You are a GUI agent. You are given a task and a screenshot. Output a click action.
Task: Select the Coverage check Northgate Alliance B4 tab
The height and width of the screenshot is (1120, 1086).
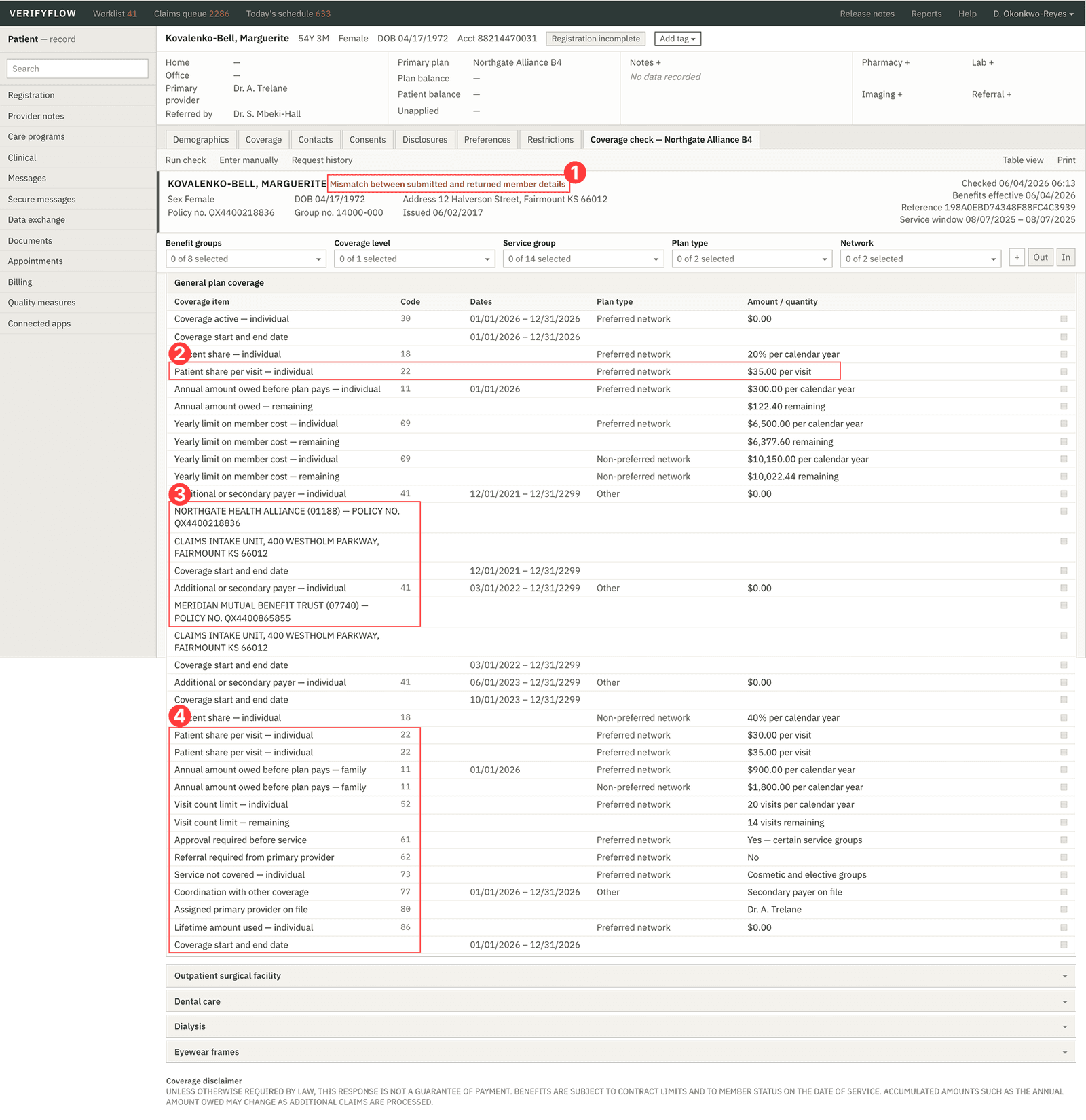pyautogui.click(x=671, y=140)
